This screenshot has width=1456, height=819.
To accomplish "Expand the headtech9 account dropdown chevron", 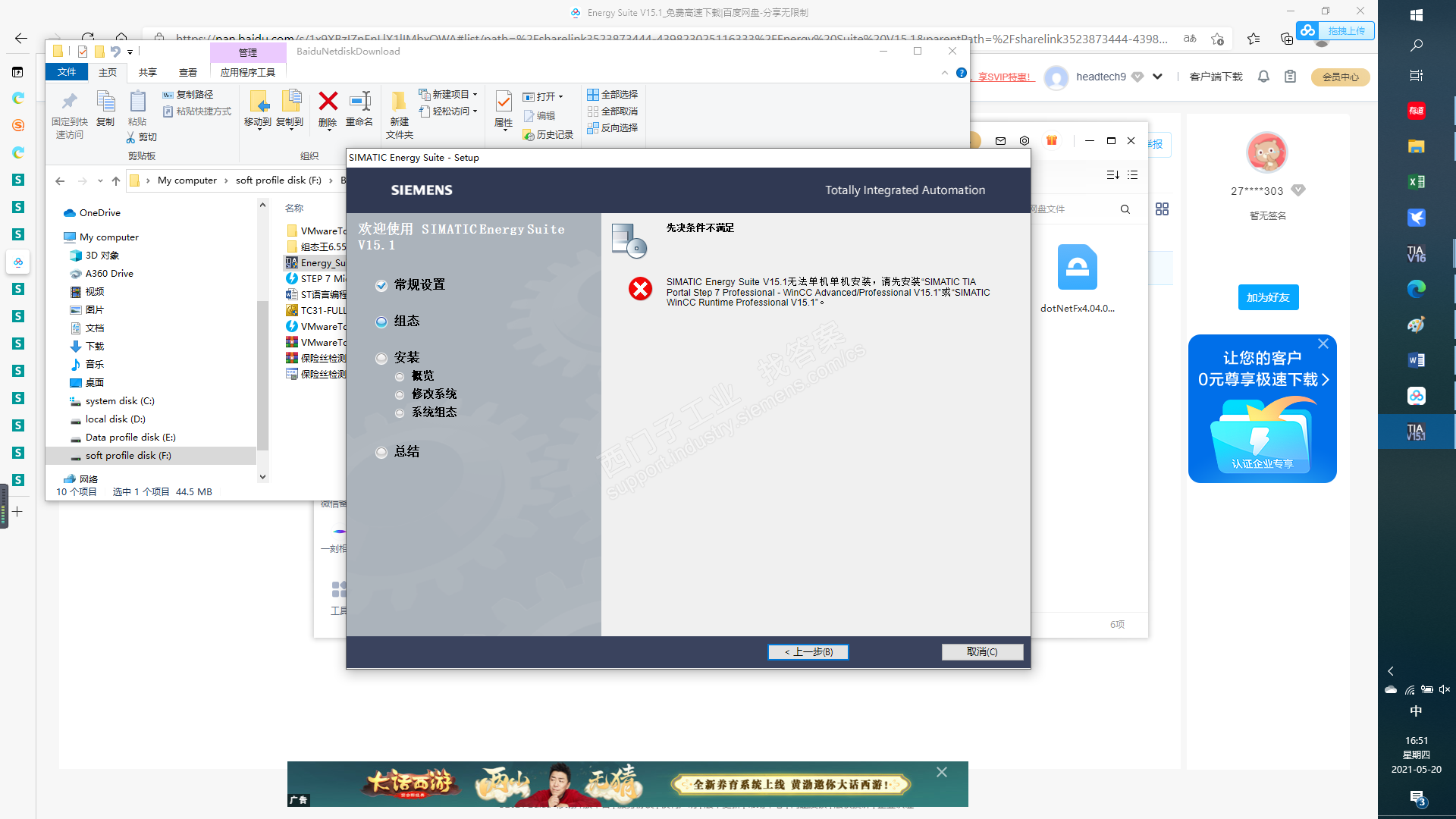I will coord(1157,77).
